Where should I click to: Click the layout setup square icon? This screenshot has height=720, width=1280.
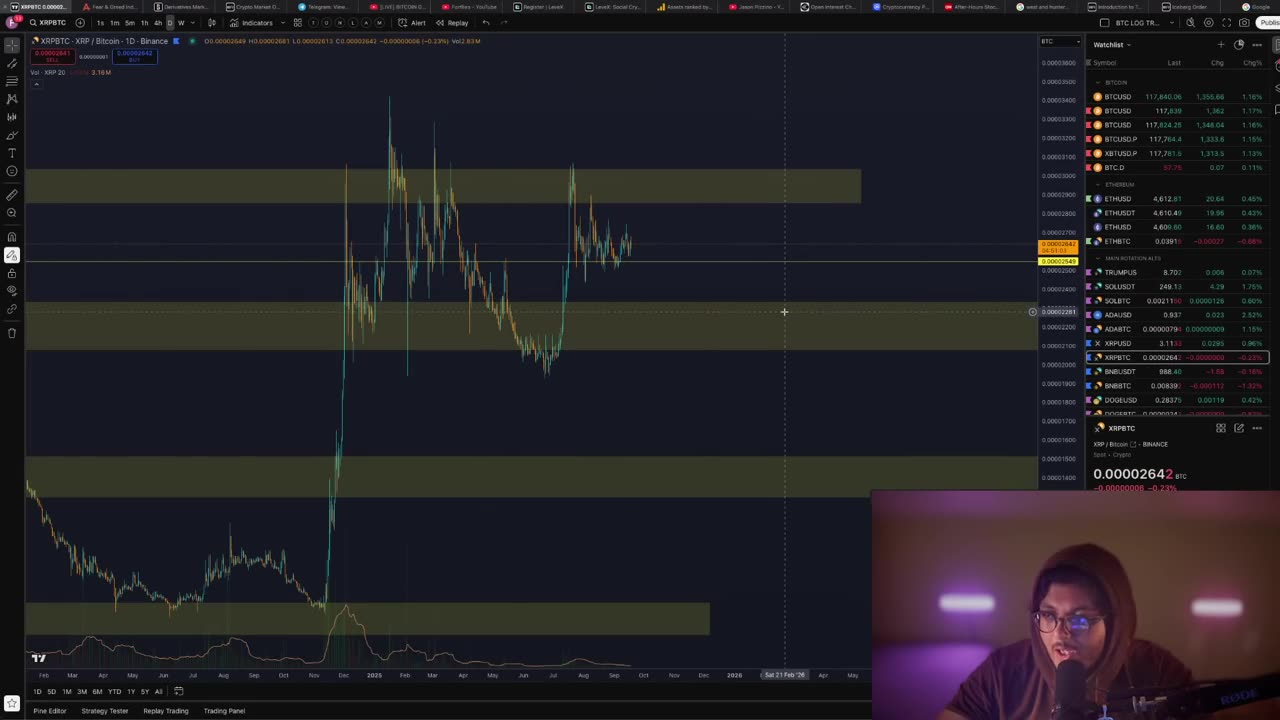click(x=1104, y=23)
